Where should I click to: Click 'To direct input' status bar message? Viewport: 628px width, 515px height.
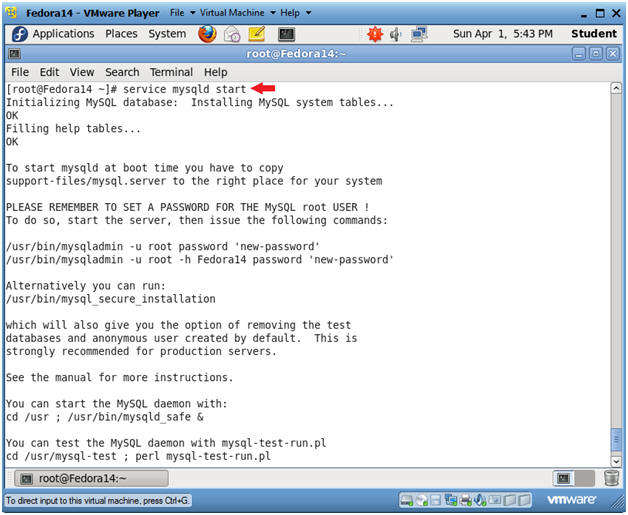pos(97,500)
